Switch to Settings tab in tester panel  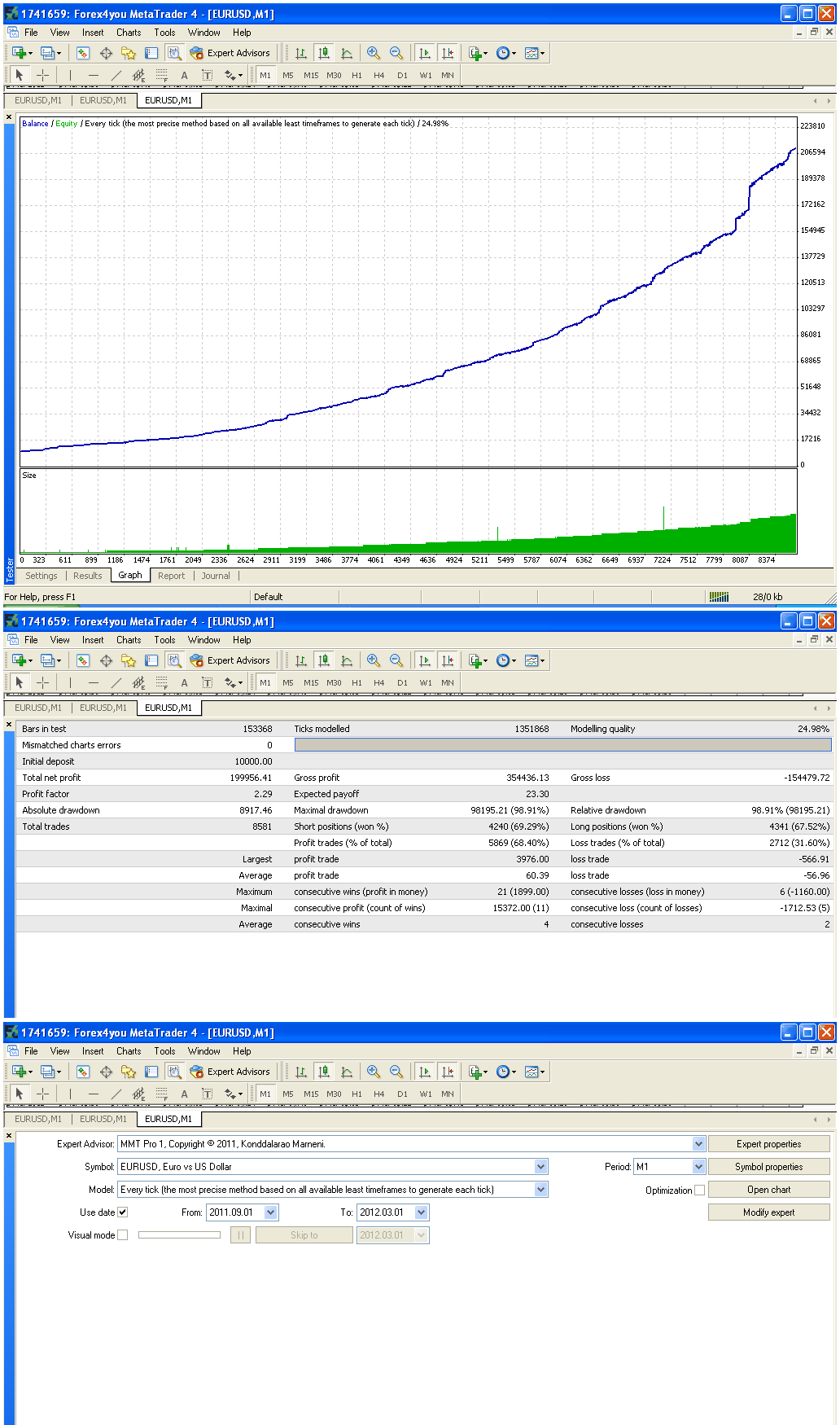pos(42,576)
